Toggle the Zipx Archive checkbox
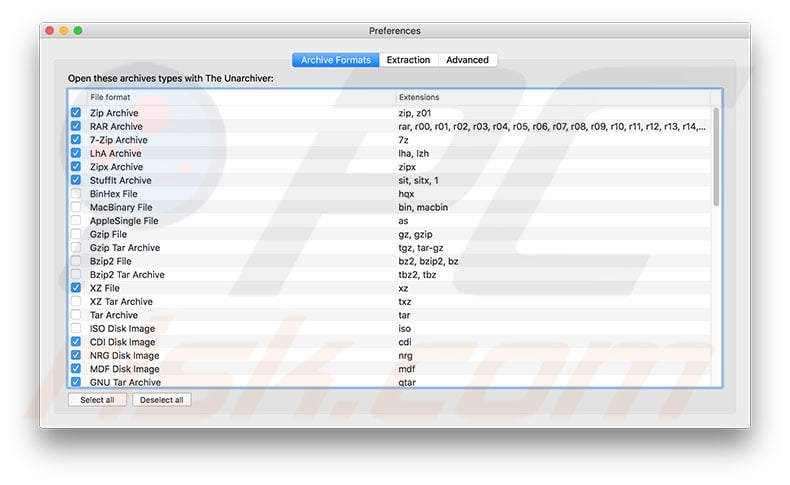The width and height of the screenshot is (790, 485). [x=76, y=166]
